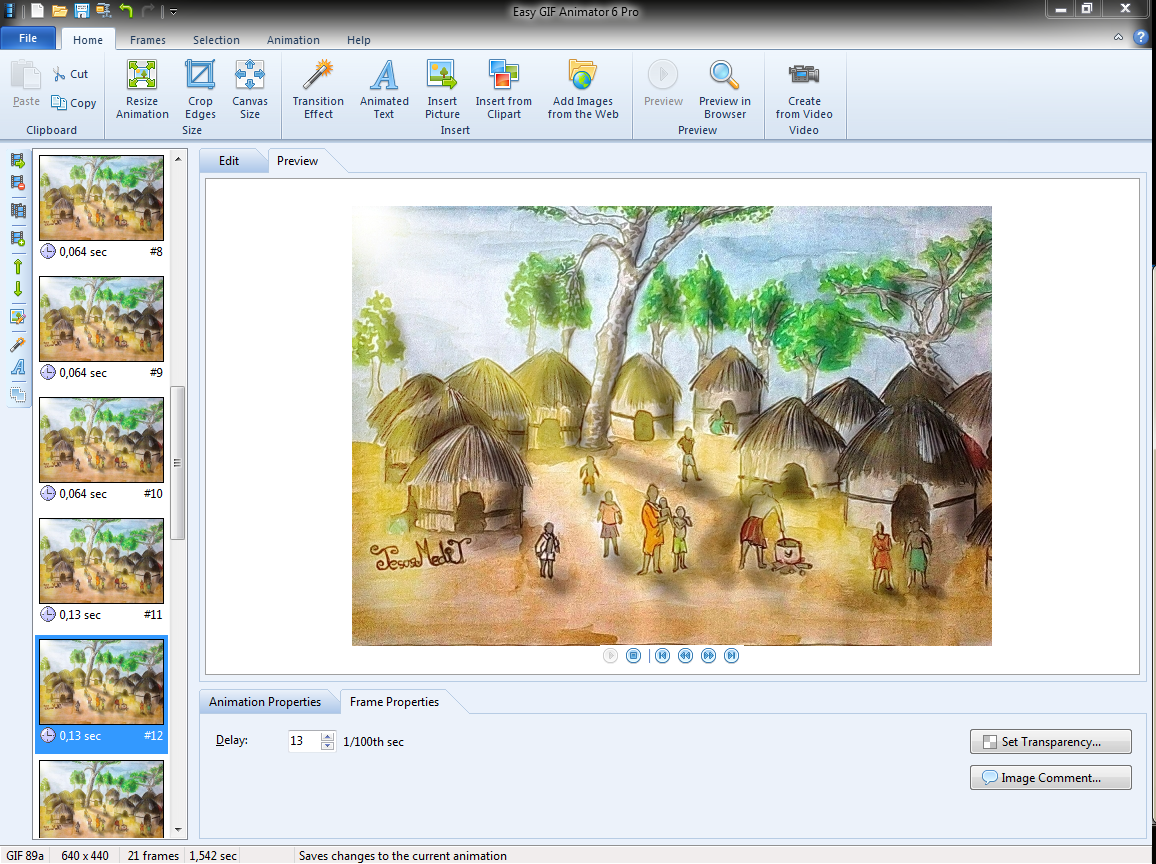The image size is (1156, 864).
Task: Click Create from Video
Action: click(804, 89)
